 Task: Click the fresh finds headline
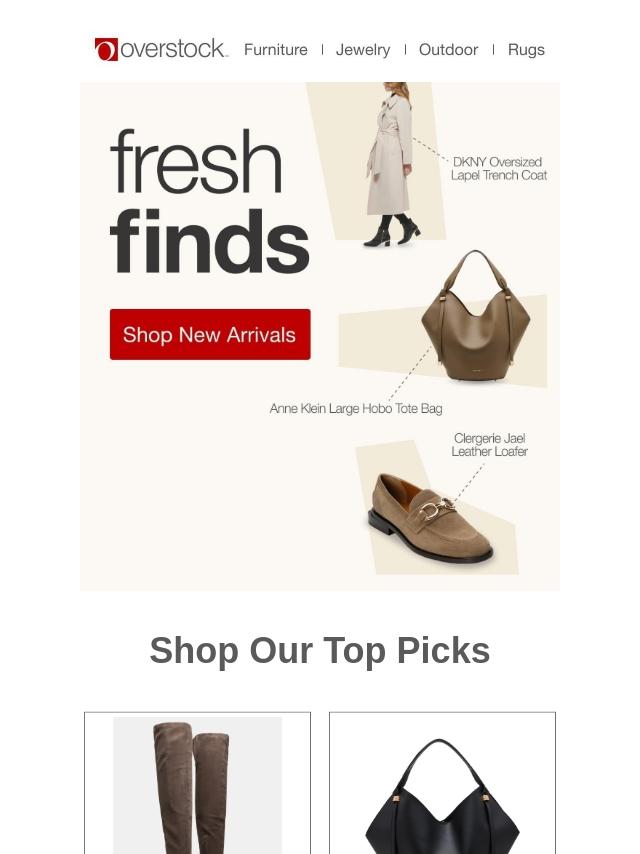tap(210, 202)
